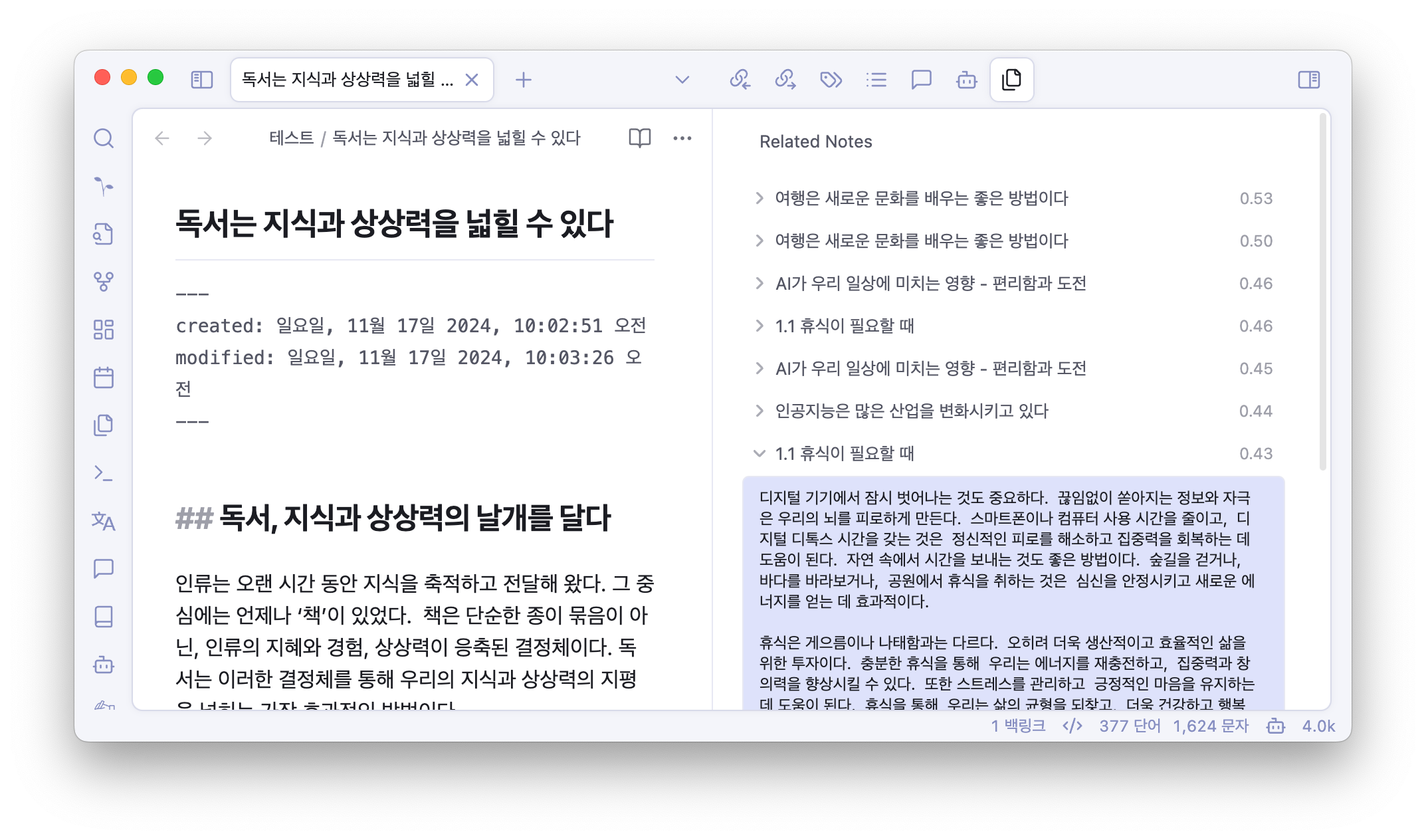Show the tags pane icon

click(x=831, y=80)
